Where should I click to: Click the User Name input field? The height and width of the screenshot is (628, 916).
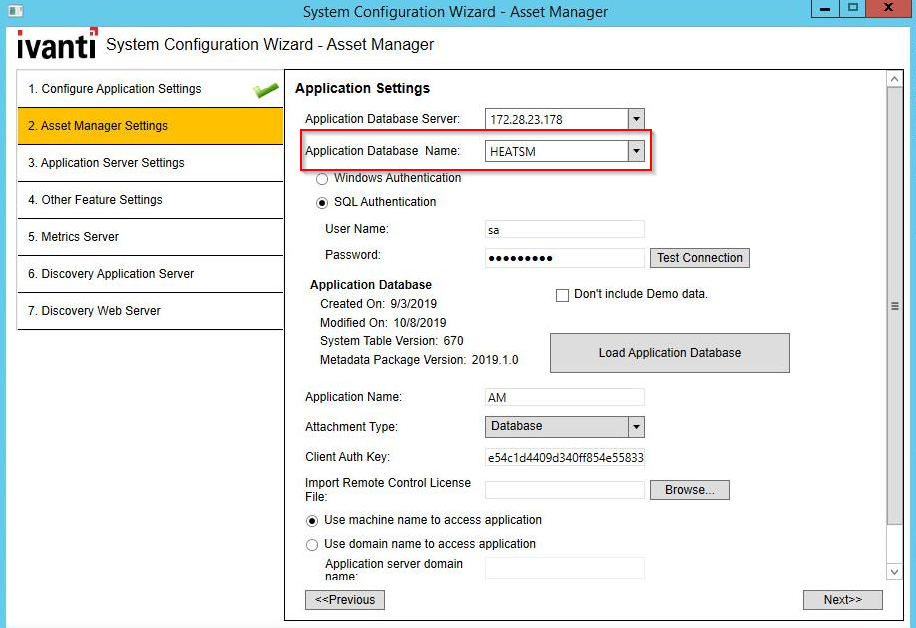pyautogui.click(x=564, y=228)
